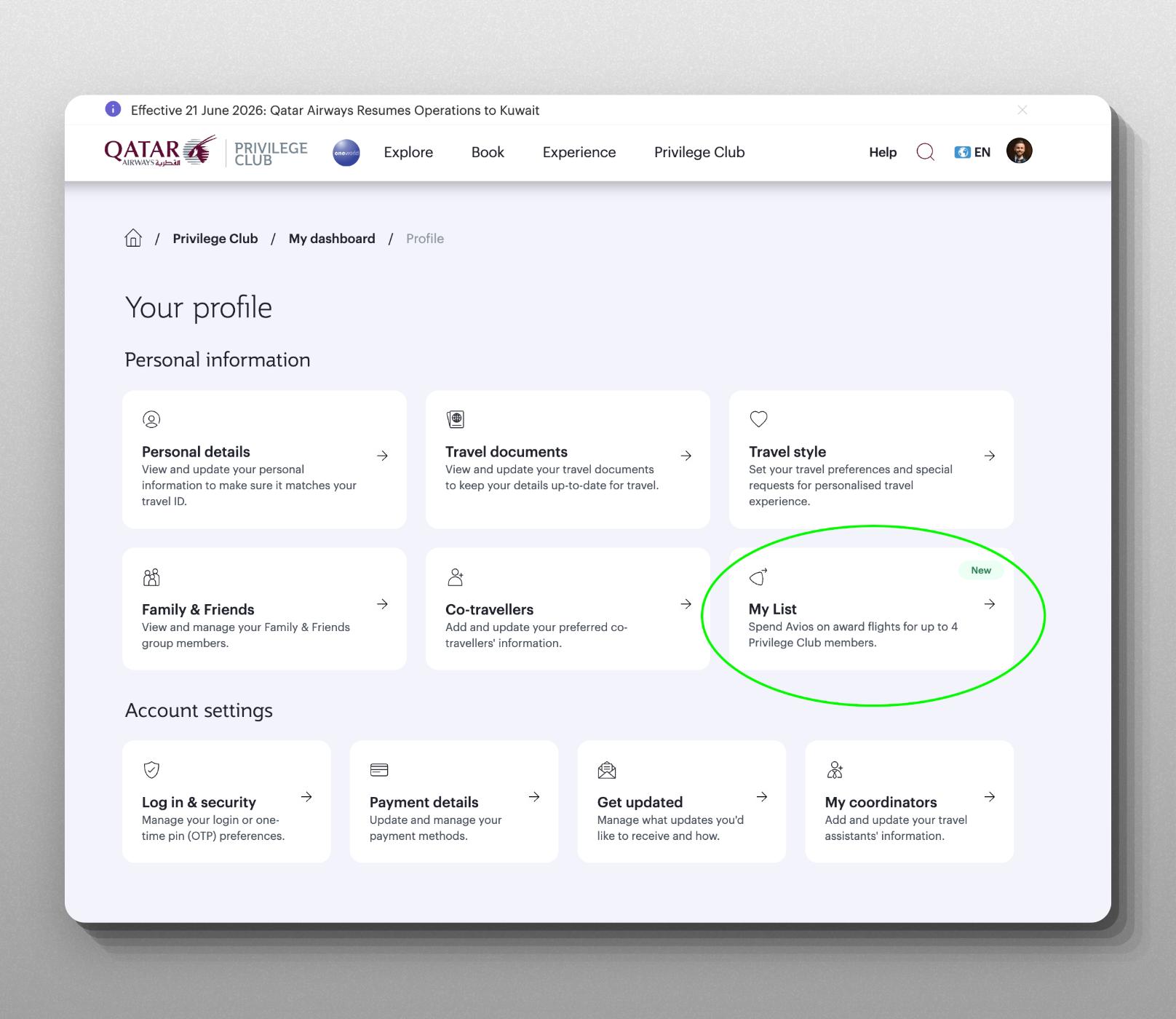
Task: Click 'Manage your login or one-time pin' text
Action: pyautogui.click(x=213, y=828)
